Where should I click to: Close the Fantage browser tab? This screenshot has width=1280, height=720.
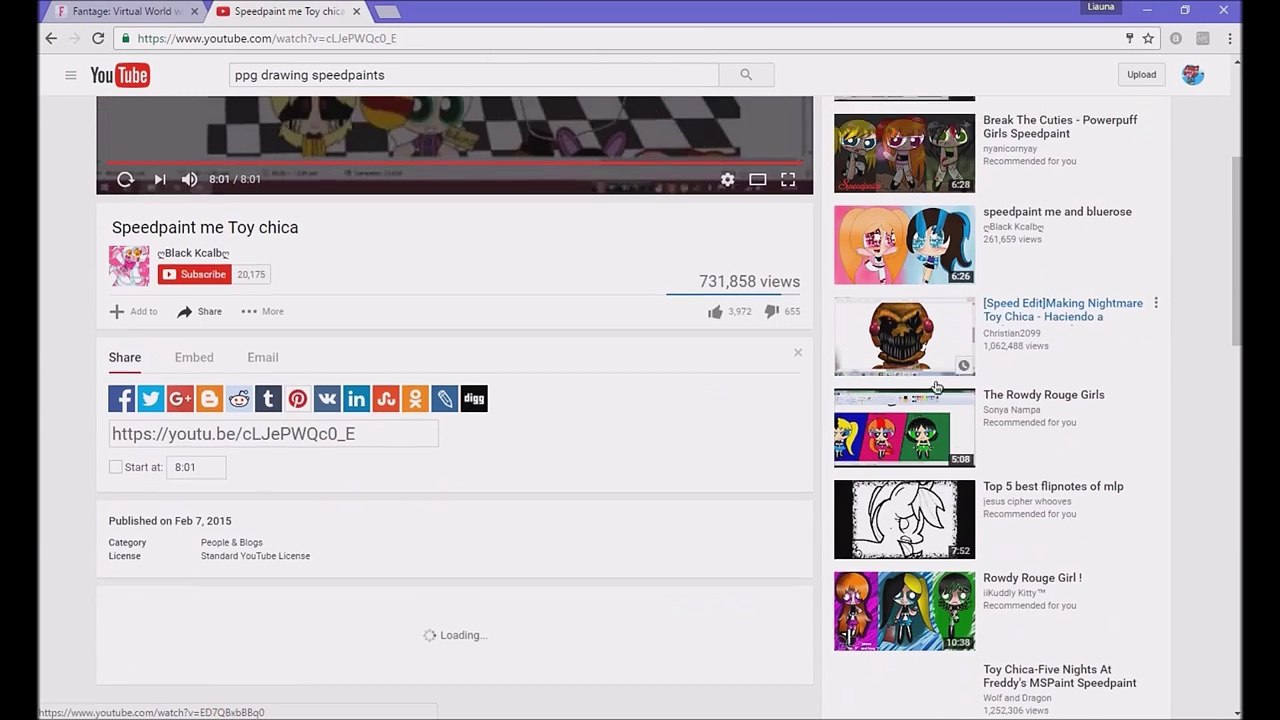click(194, 12)
